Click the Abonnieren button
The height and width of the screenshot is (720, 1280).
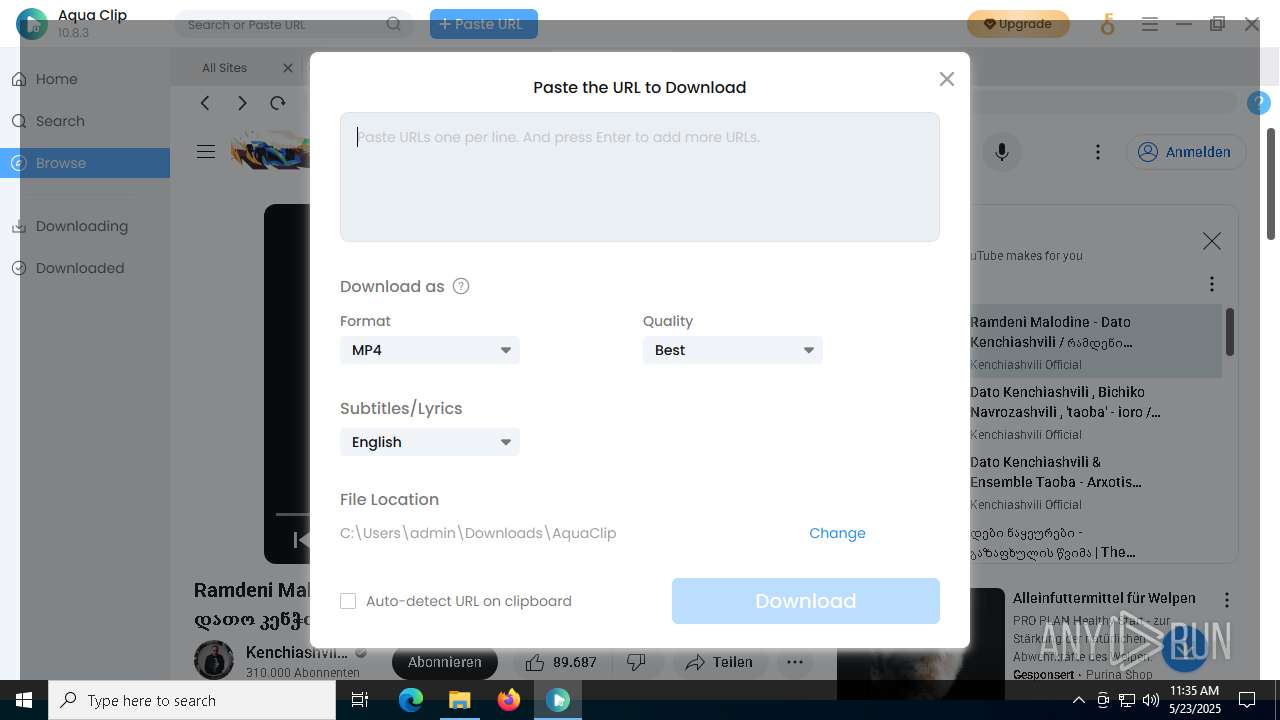pyautogui.click(x=445, y=662)
